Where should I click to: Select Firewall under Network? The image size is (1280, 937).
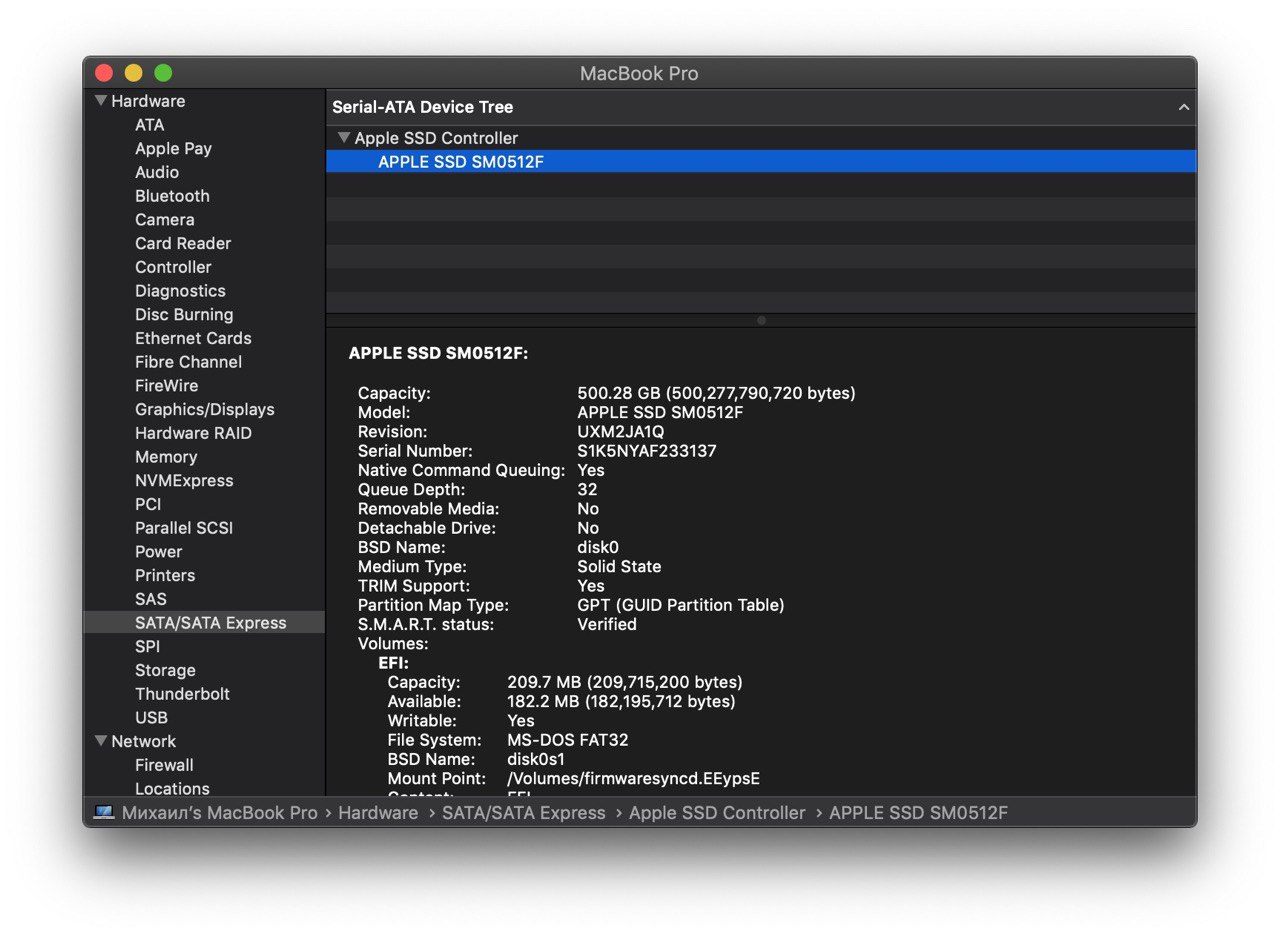(x=164, y=765)
